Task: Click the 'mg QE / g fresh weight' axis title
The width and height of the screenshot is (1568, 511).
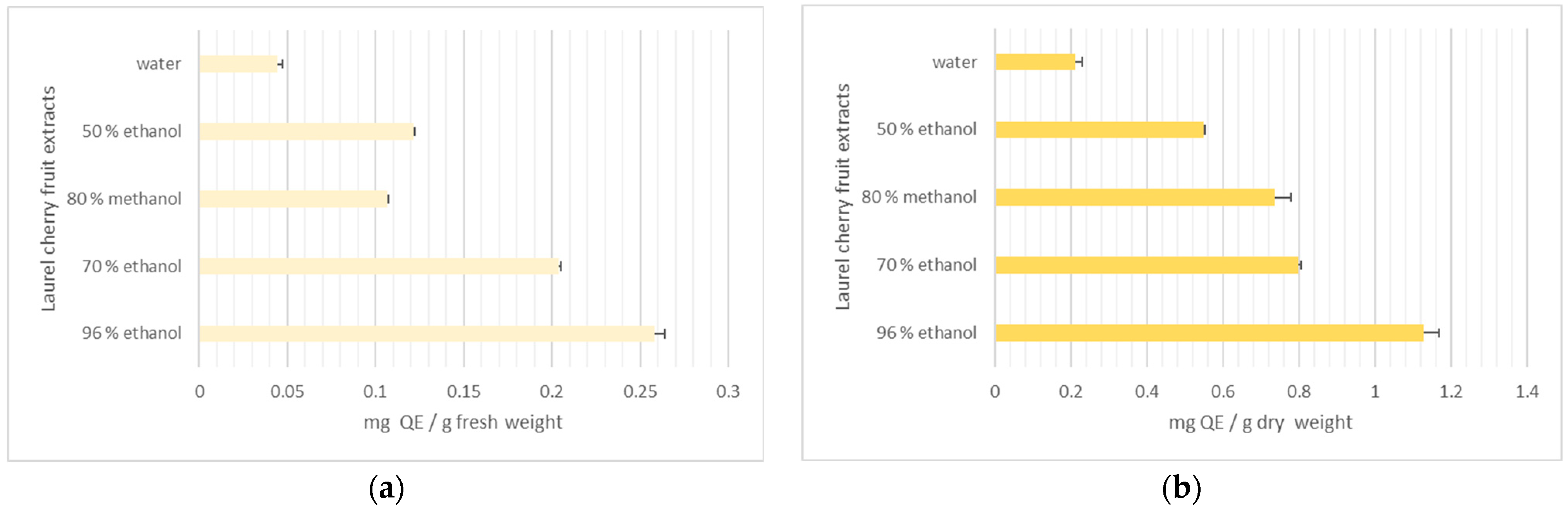Action: (x=463, y=422)
